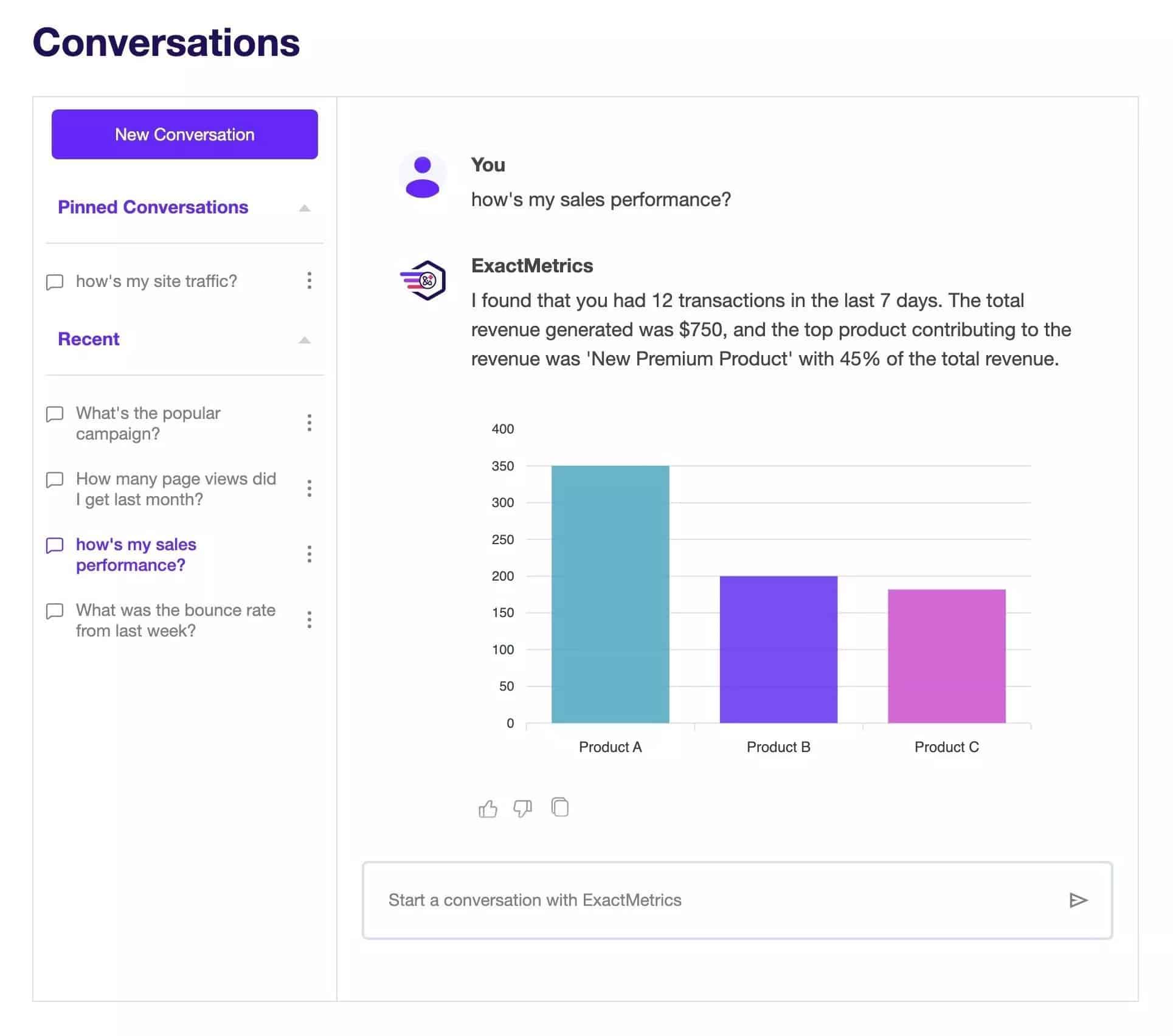This screenshot has height=1036, width=1173.
Task: Click the 400 value on the chart axis
Action: (503, 429)
